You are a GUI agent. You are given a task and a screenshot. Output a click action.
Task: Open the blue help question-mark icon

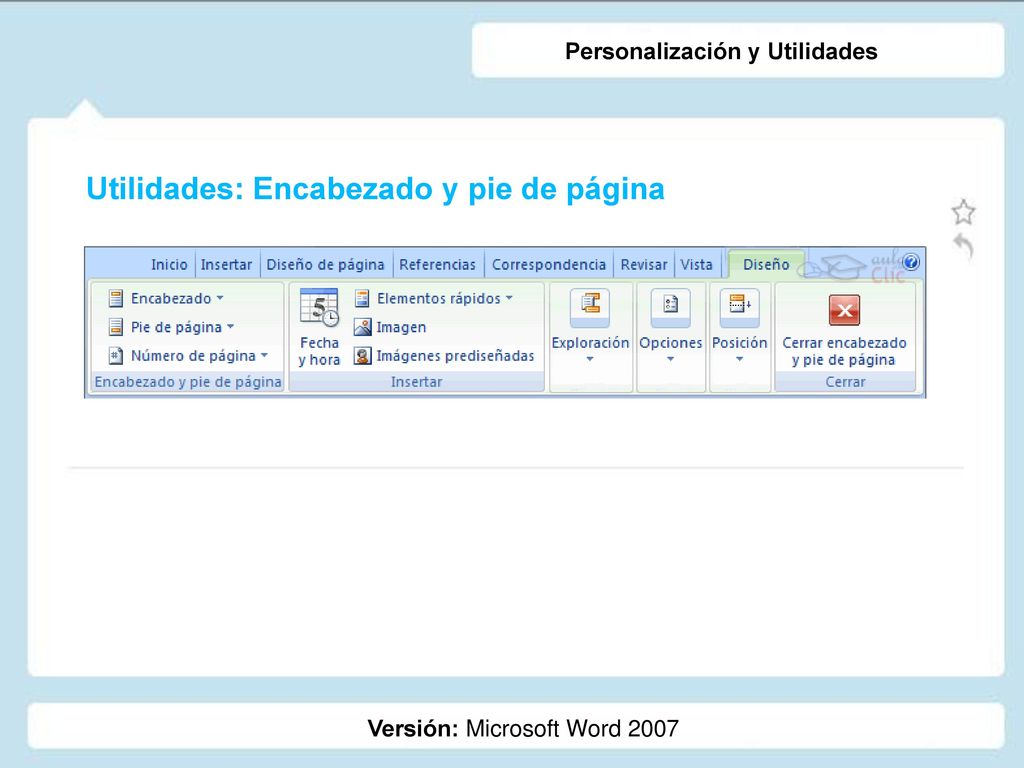[911, 263]
